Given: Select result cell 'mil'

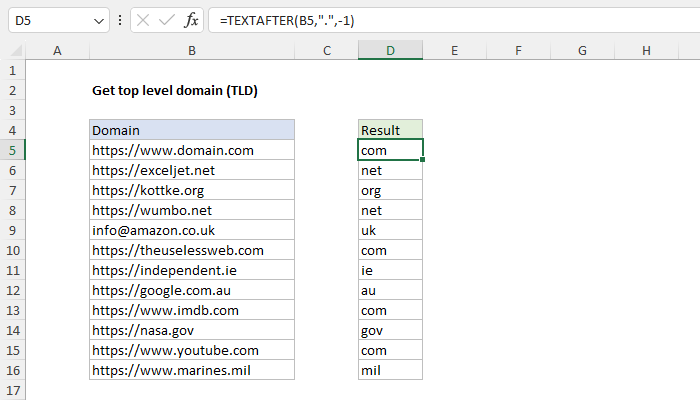Looking at the screenshot, I should [x=390, y=371].
